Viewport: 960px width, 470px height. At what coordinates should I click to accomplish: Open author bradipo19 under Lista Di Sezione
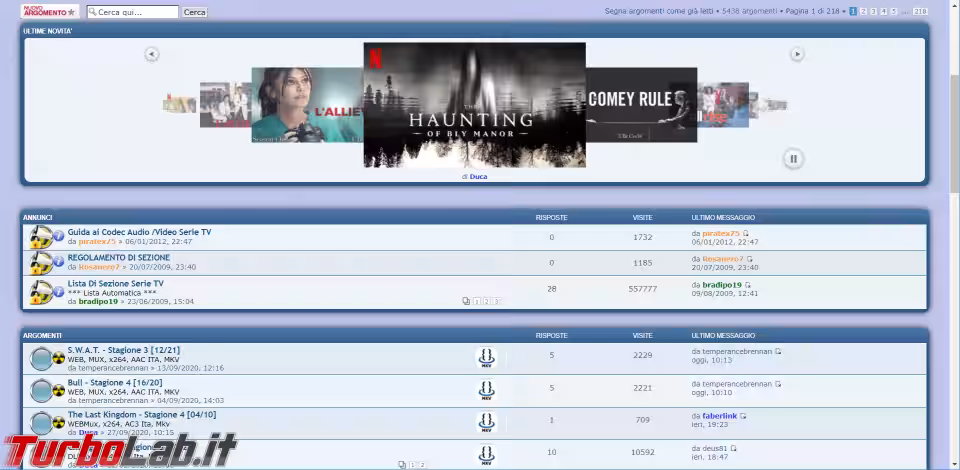tap(98, 302)
